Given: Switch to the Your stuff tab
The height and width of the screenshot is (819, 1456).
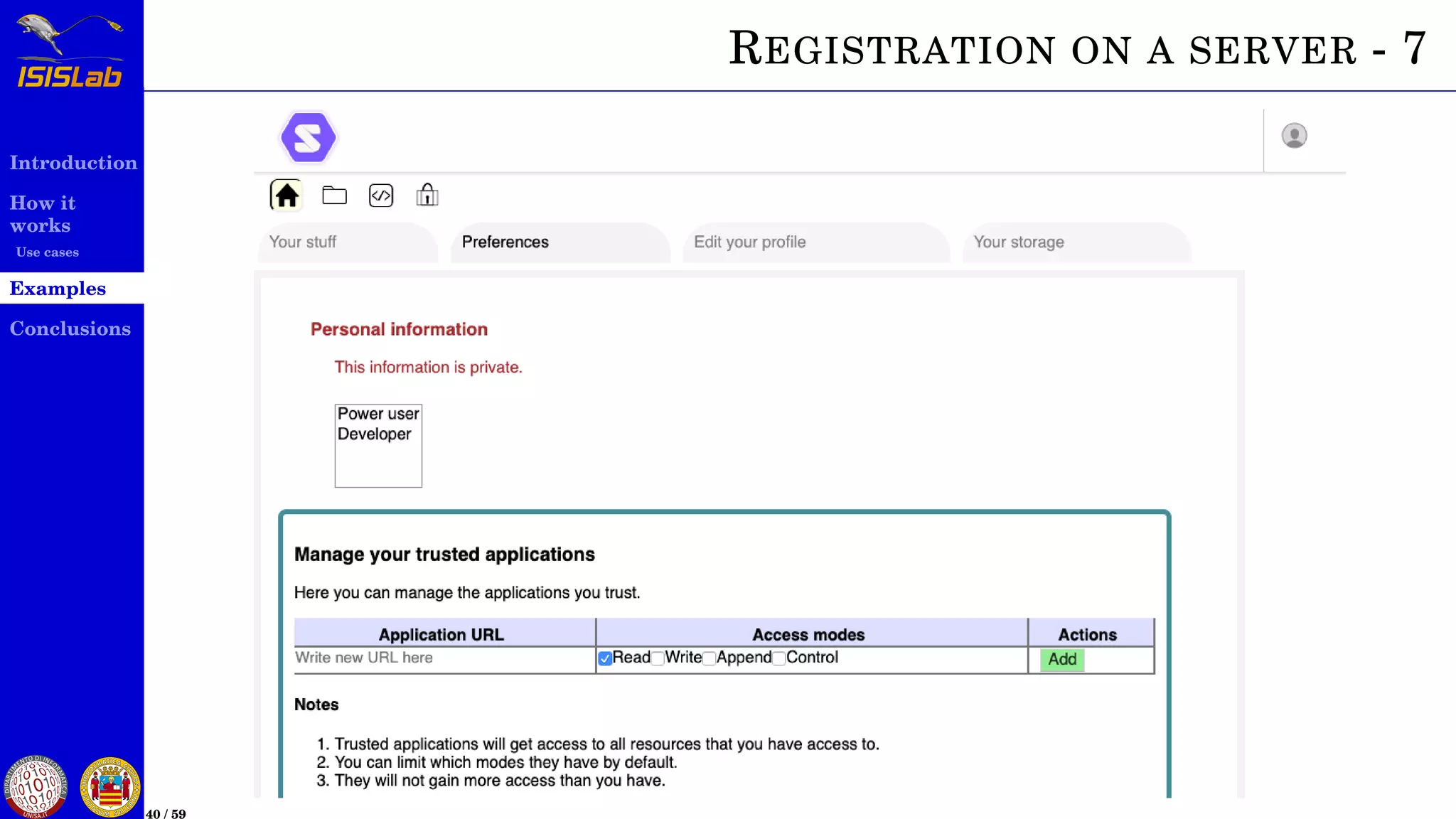Looking at the screenshot, I should click(x=303, y=242).
